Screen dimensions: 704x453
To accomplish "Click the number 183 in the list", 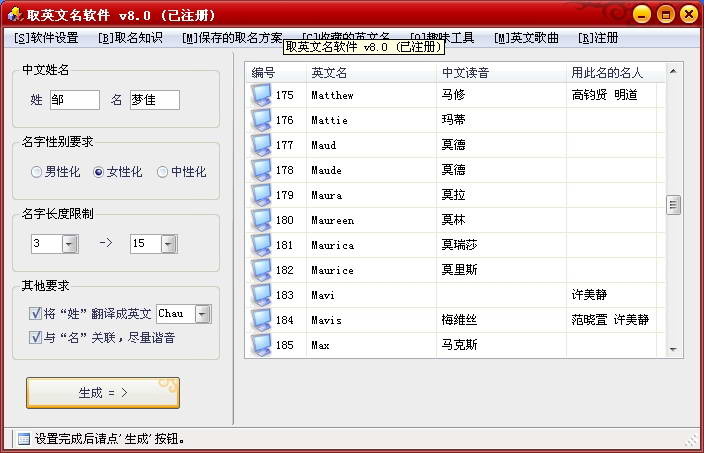I will click(285, 295).
